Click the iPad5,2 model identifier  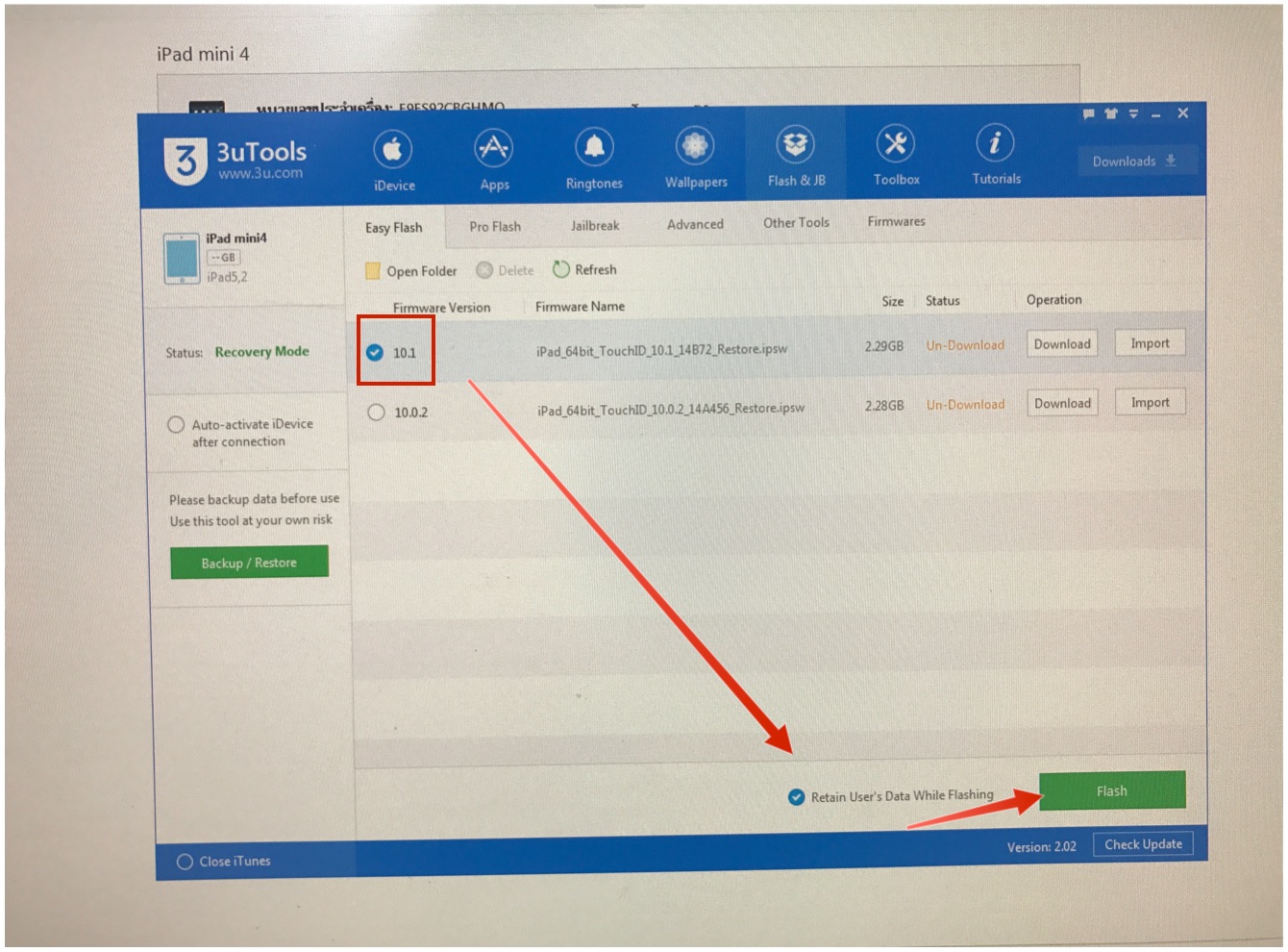point(227,277)
